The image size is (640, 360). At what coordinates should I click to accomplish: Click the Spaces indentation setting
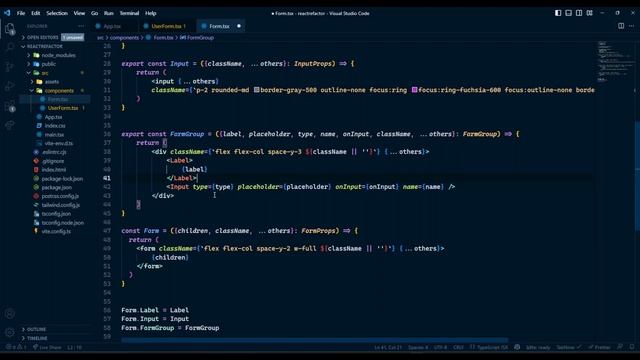418,347
